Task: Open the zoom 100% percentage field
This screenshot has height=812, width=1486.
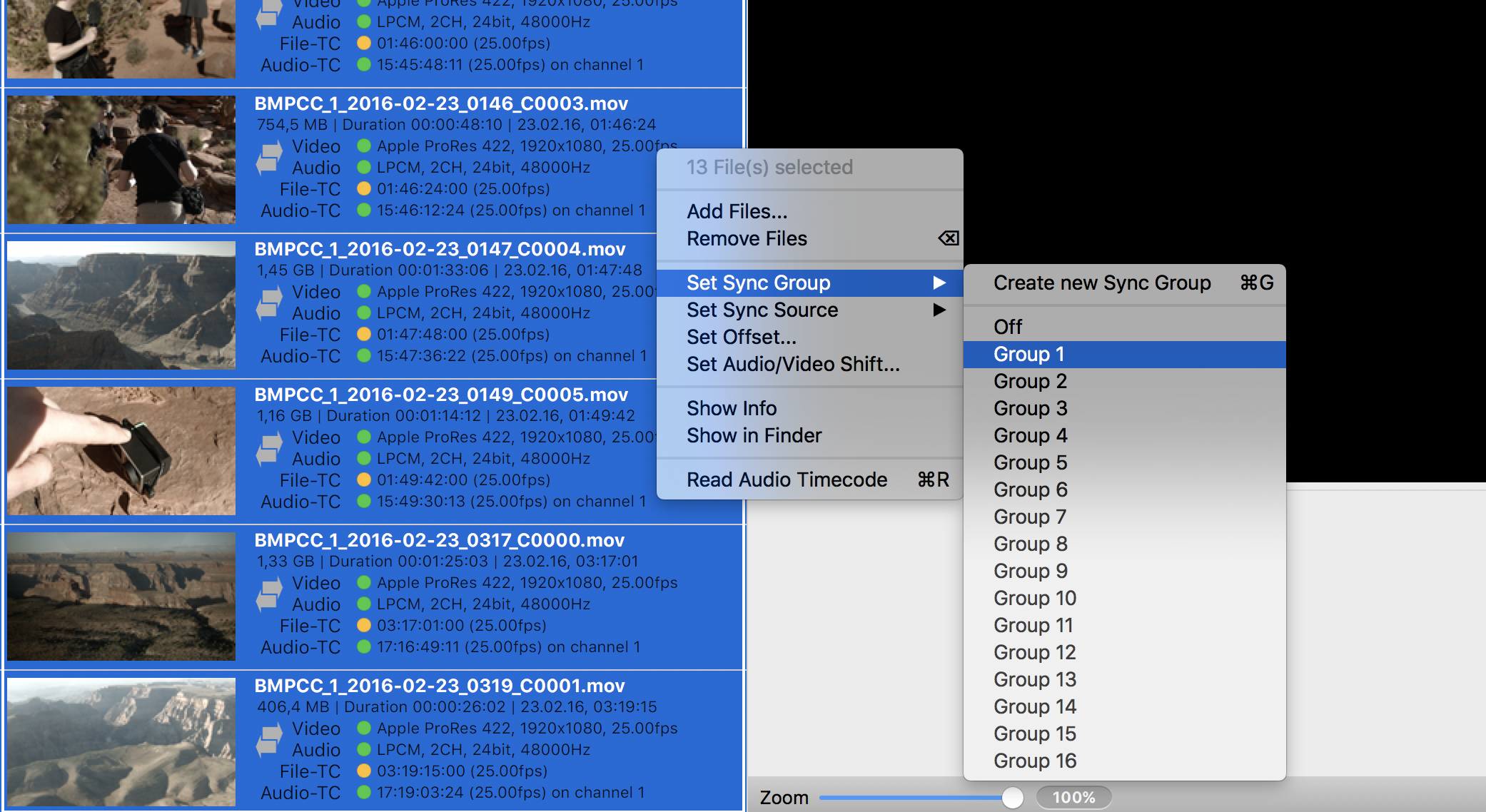Action: (1073, 797)
